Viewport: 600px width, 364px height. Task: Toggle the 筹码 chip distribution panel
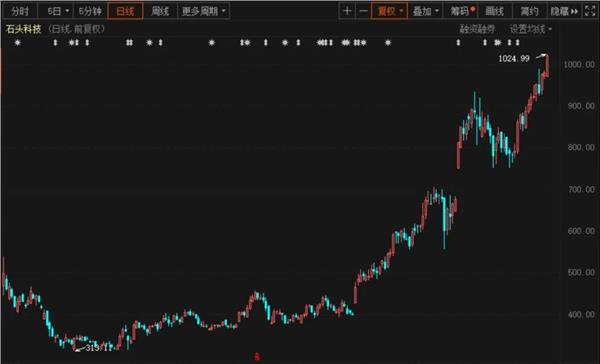click(x=460, y=11)
